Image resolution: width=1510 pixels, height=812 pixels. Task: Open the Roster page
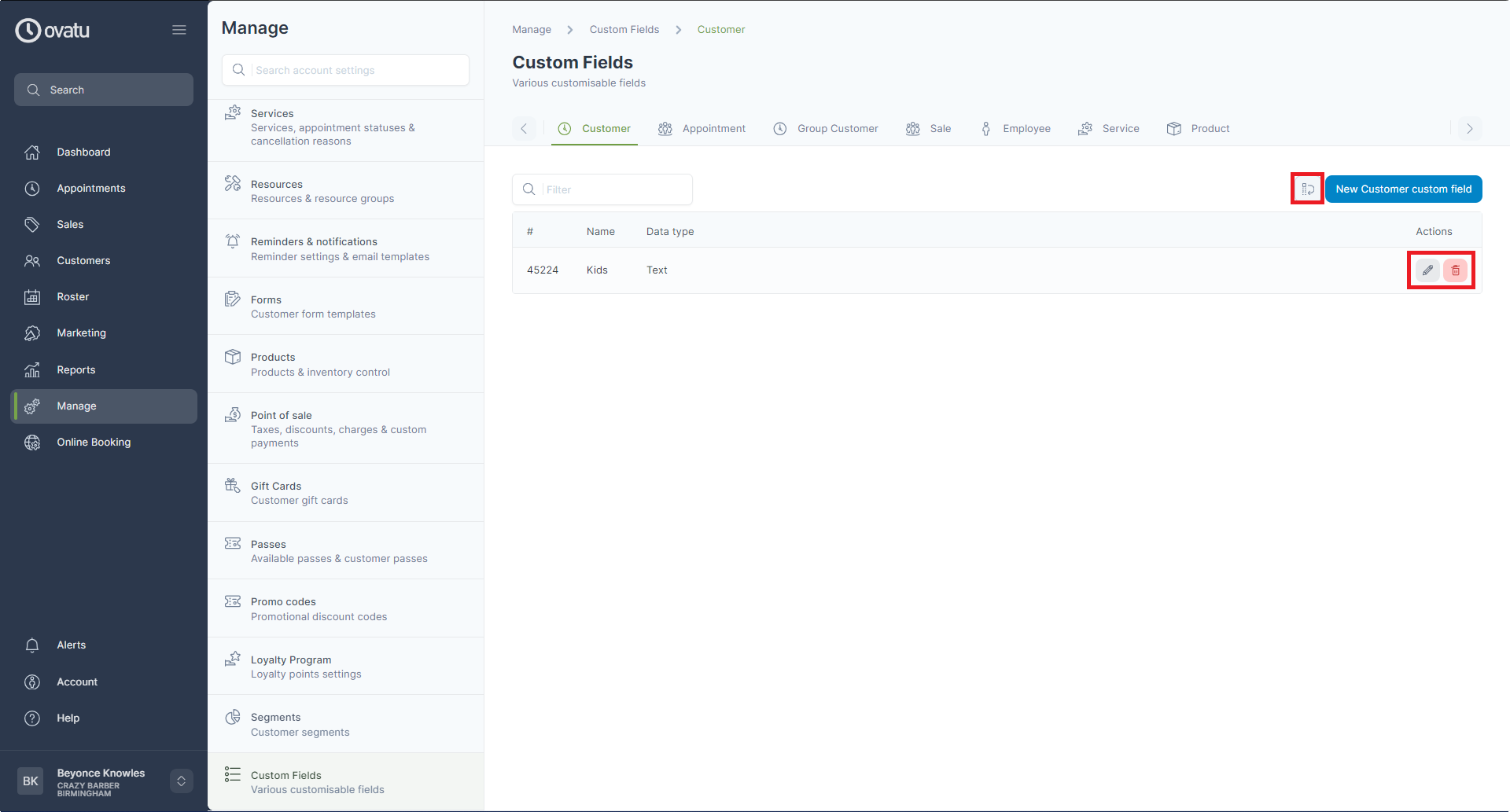pyautogui.click(x=104, y=296)
